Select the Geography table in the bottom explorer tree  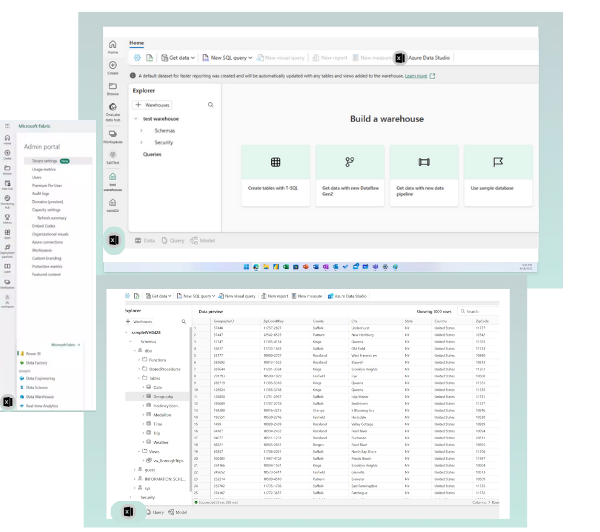coord(165,397)
